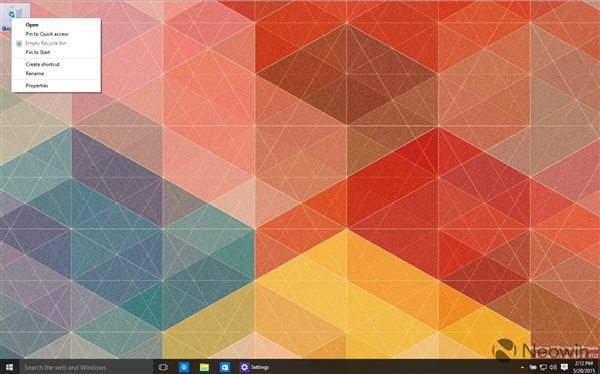Open File Explorer from the taskbar
The height and width of the screenshot is (374, 600).
coord(204,367)
